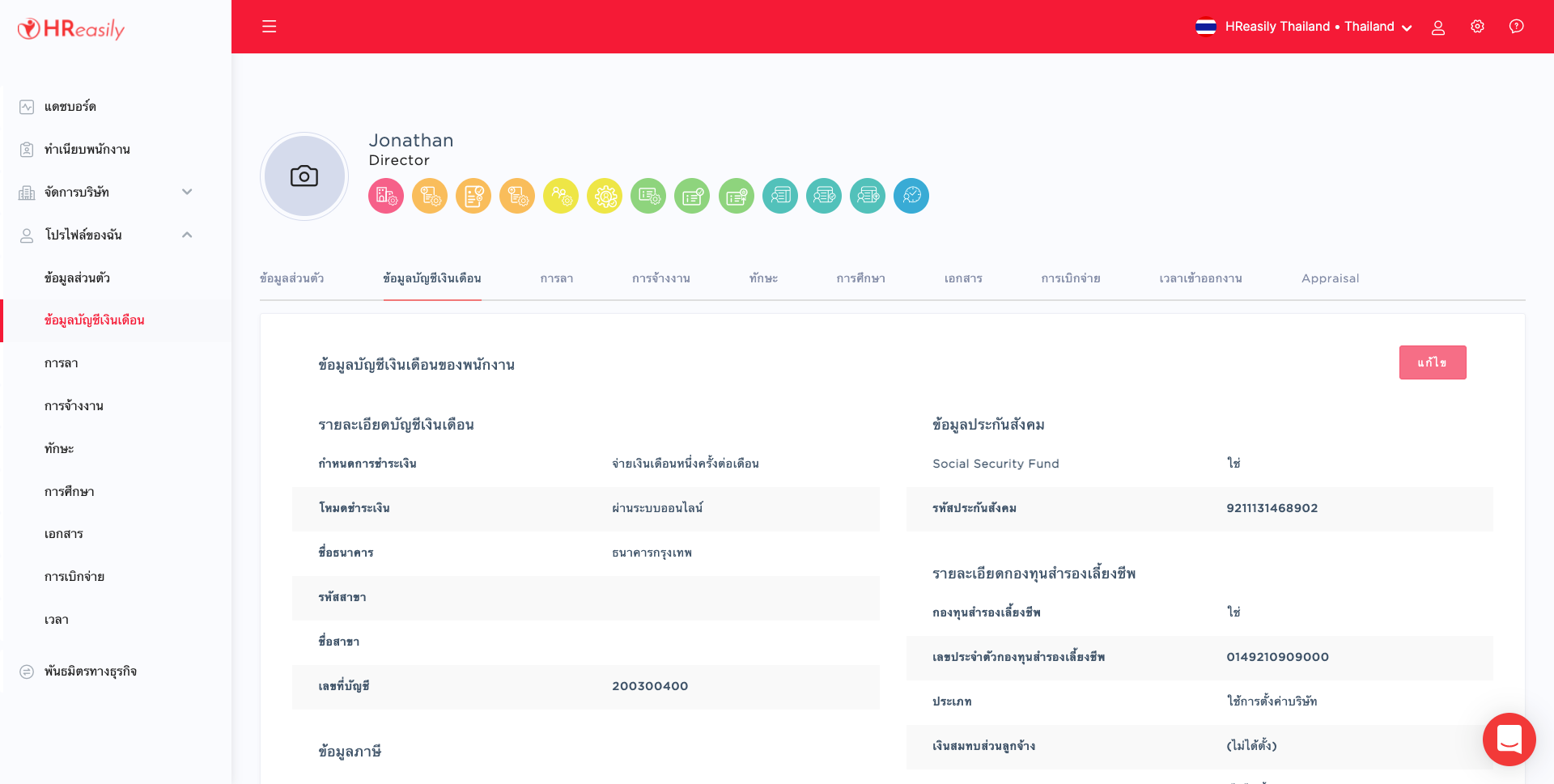Select the ข้อมูลบัญชีเงินเดือน tab
The image size is (1554, 784).
[432, 278]
